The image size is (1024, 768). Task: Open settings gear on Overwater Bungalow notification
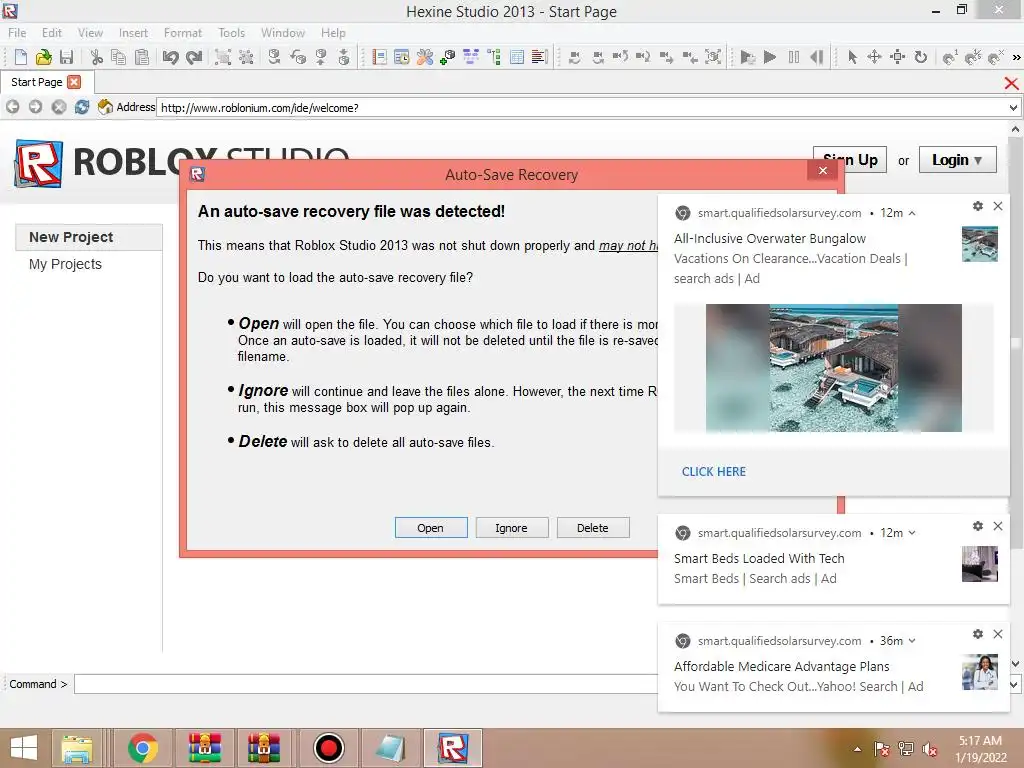click(x=978, y=206)
